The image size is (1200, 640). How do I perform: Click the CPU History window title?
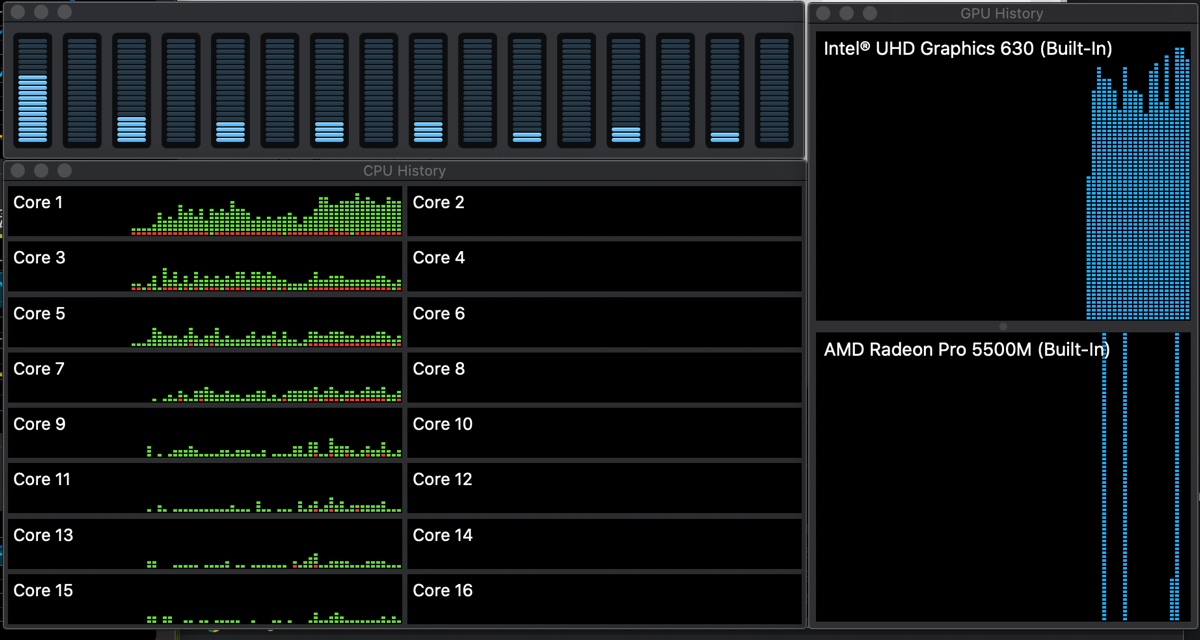click(x=405, y=170)
